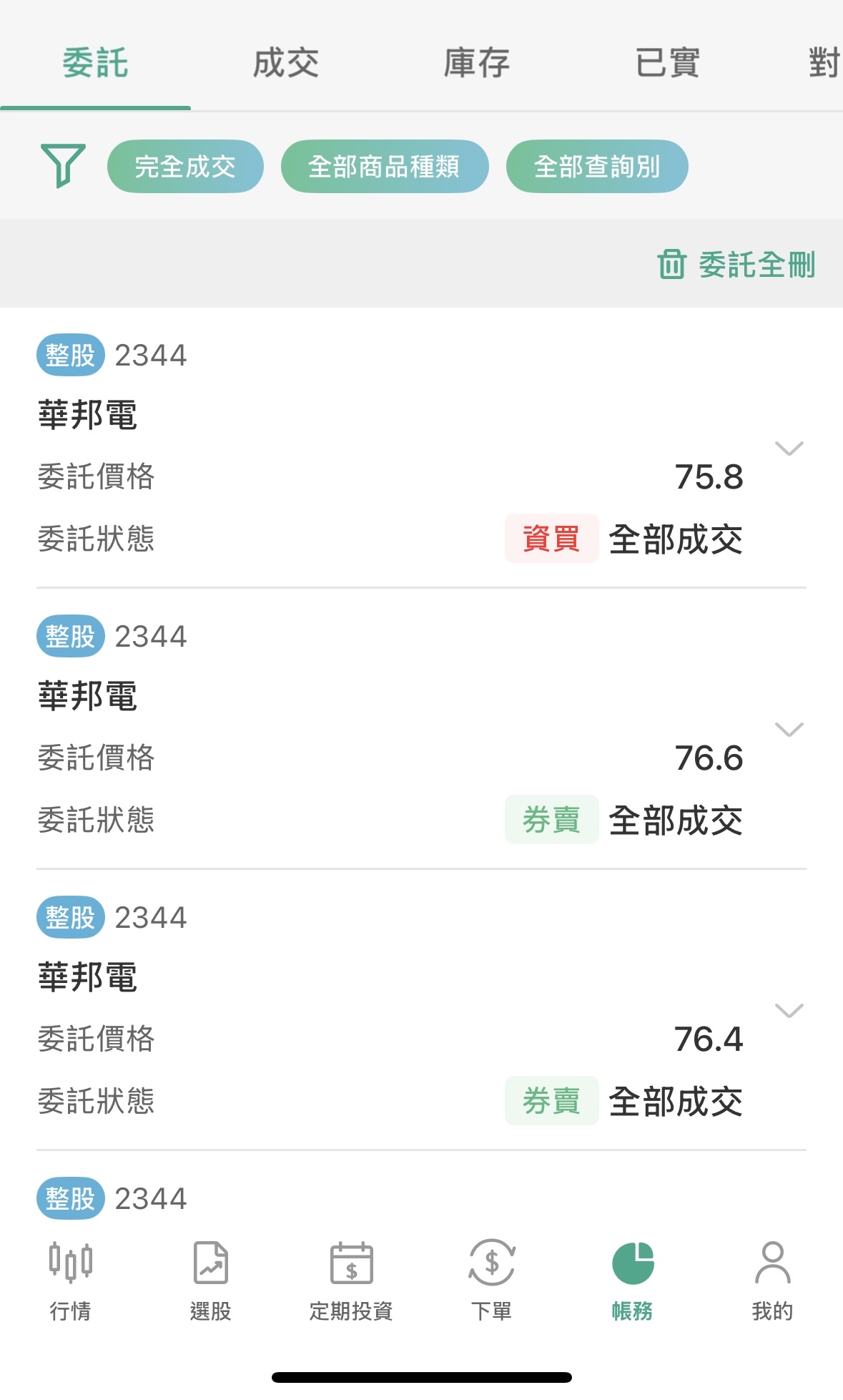
Task: Open the filter funnel icon
Action: (x=63, y=165)
